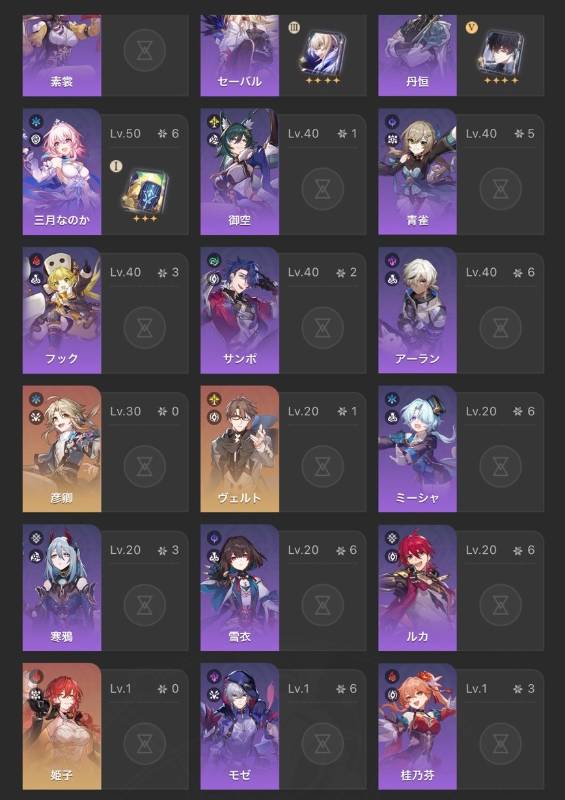Viewport: 565px width, 800px height.
Task: Open the サンポ character portrait
Action: [239, 310]
